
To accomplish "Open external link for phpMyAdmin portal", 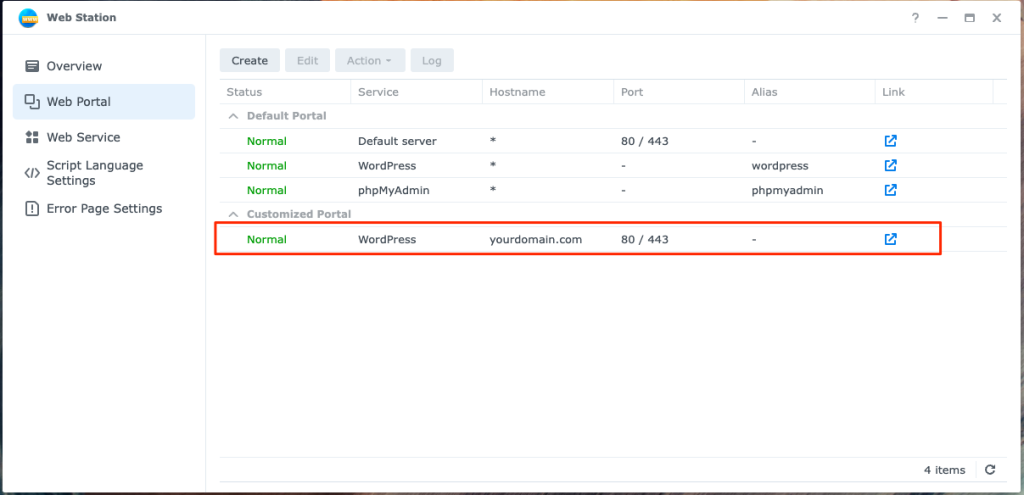I will click(890, 190).
